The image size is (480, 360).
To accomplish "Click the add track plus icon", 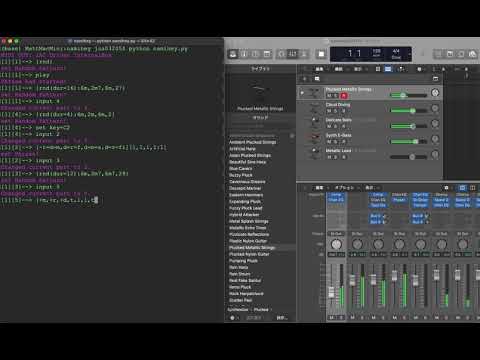I will coord(305,79).
